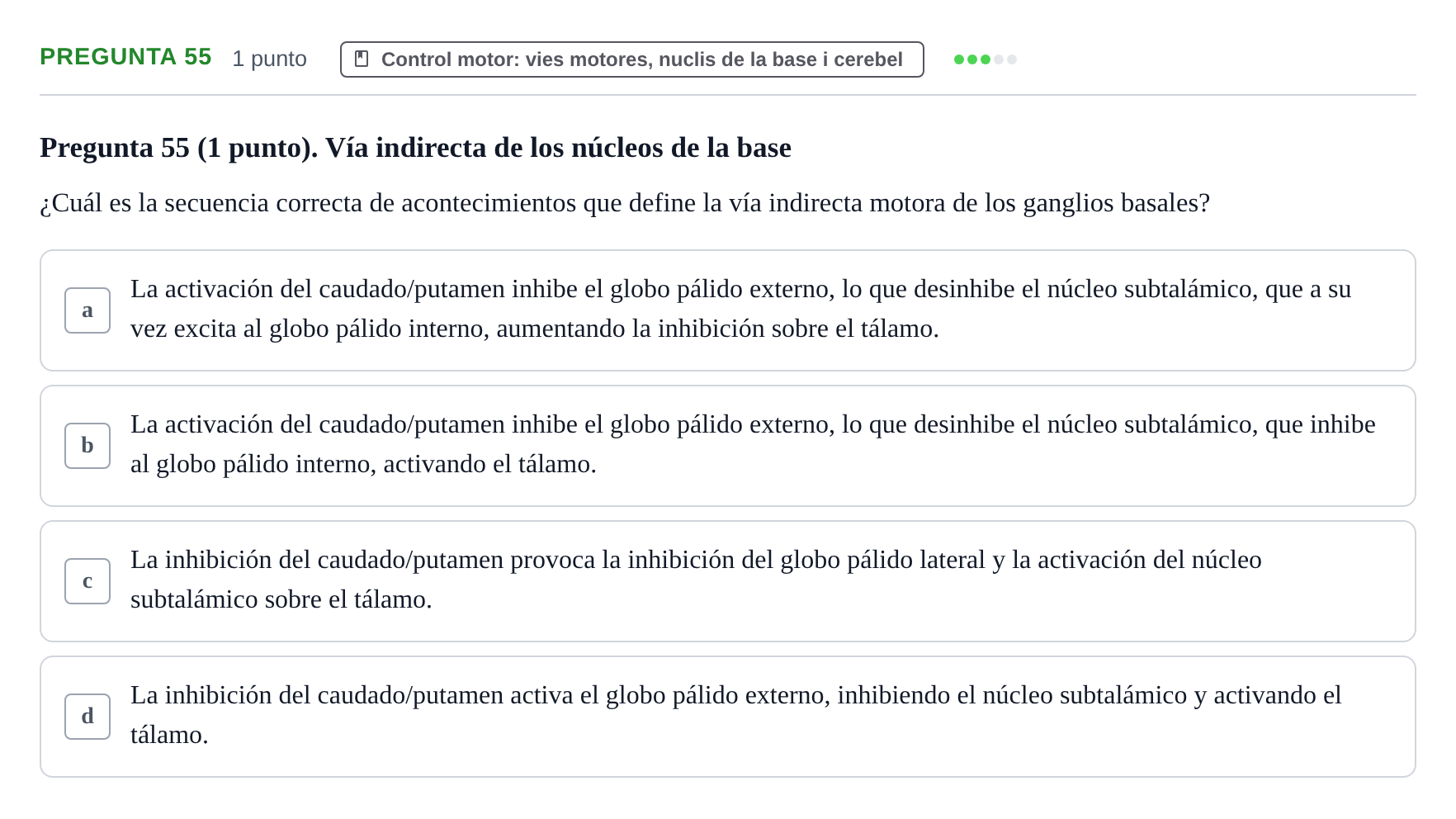Click the green difficulty dots indicator
This screenshot has width=1456, height=819.
[985, 59]
